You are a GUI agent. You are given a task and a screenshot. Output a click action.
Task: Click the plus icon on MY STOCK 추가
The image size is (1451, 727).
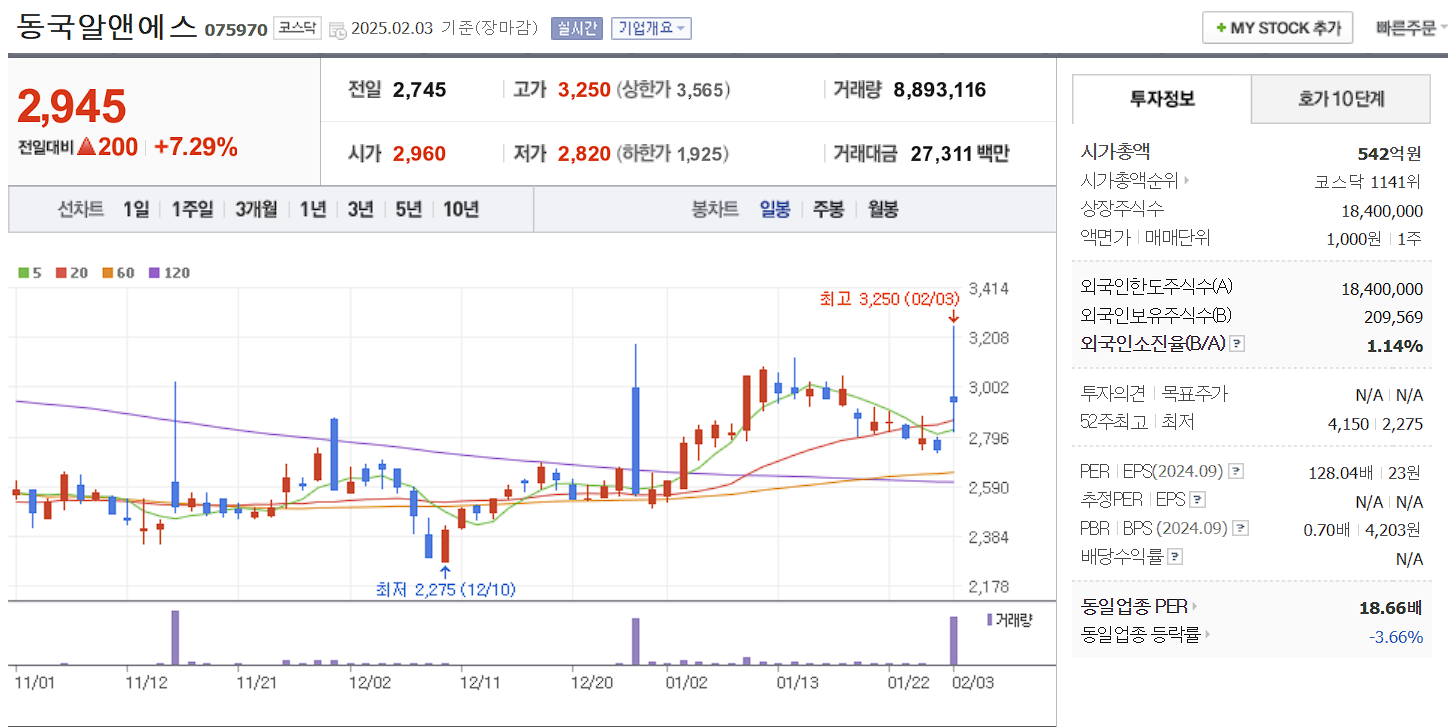(1222, 28)
